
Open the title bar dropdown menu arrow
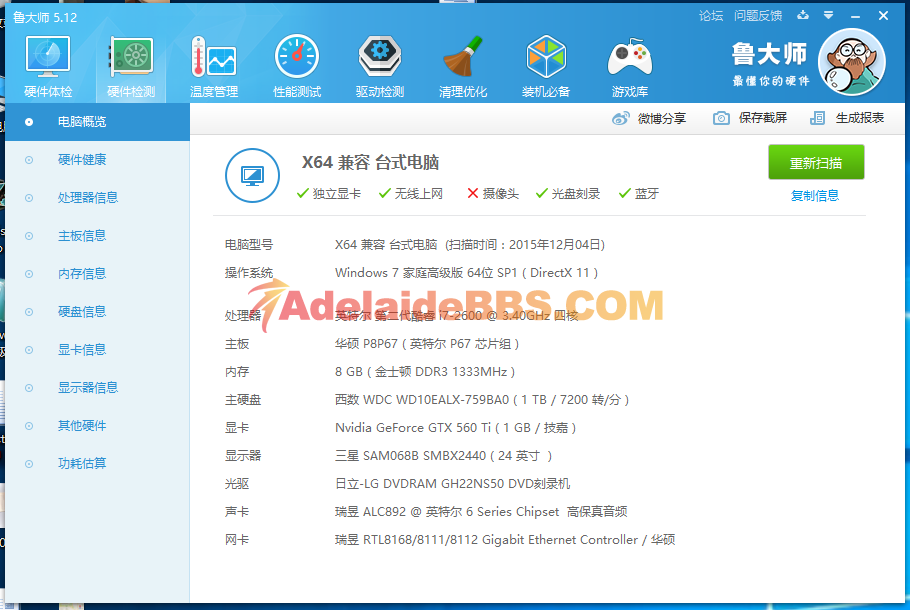(x=829, y=15)
